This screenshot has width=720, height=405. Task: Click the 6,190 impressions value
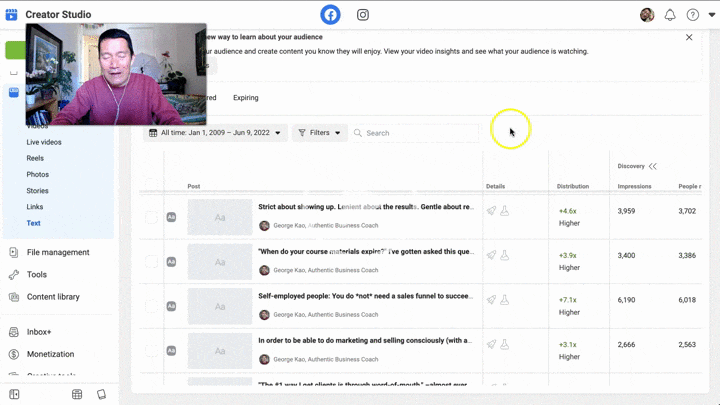click(x=626, y=300)
